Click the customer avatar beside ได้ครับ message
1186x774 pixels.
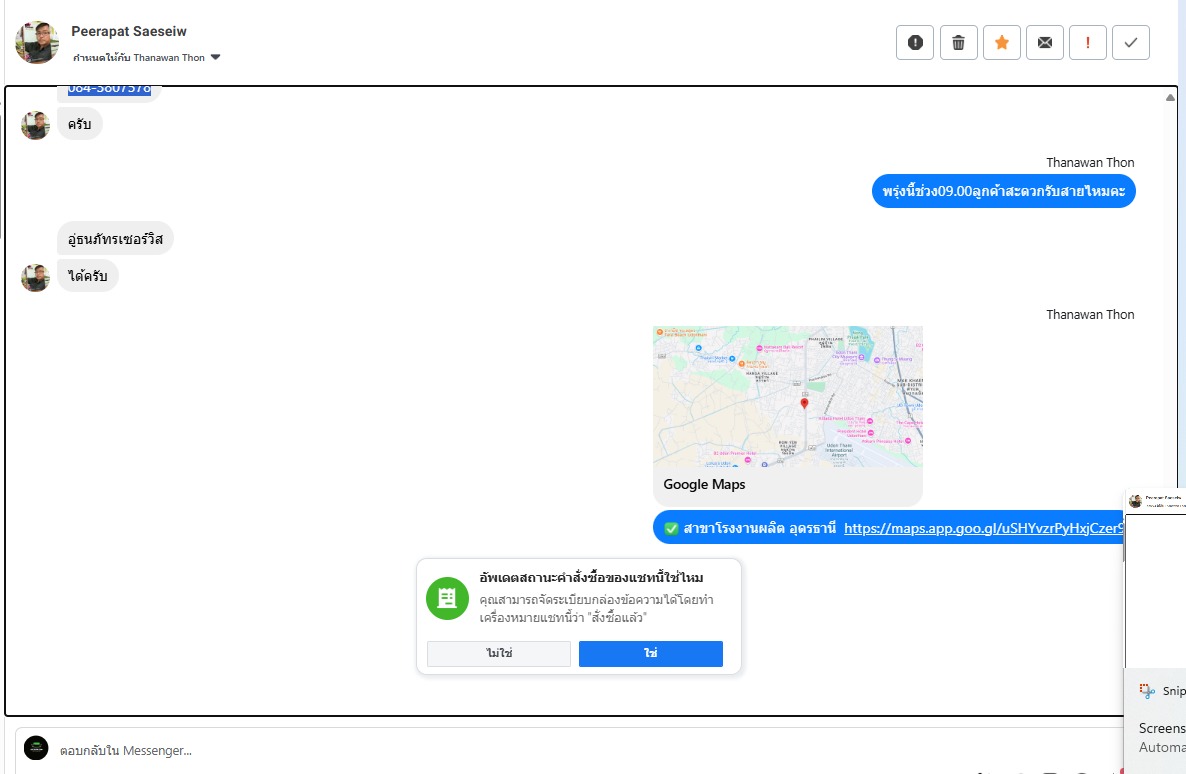tap(36, 277)
